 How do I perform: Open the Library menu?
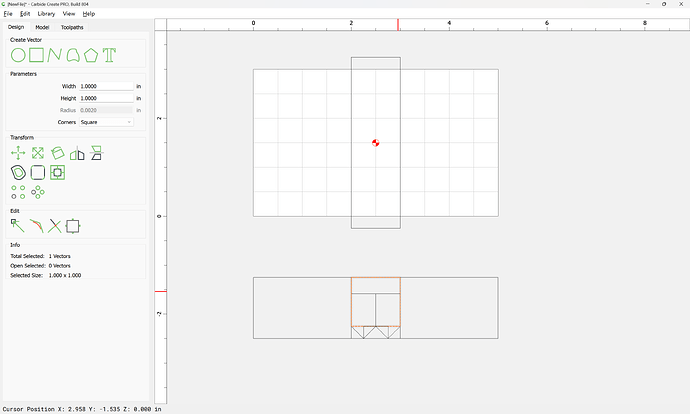[x=46, y=14]
